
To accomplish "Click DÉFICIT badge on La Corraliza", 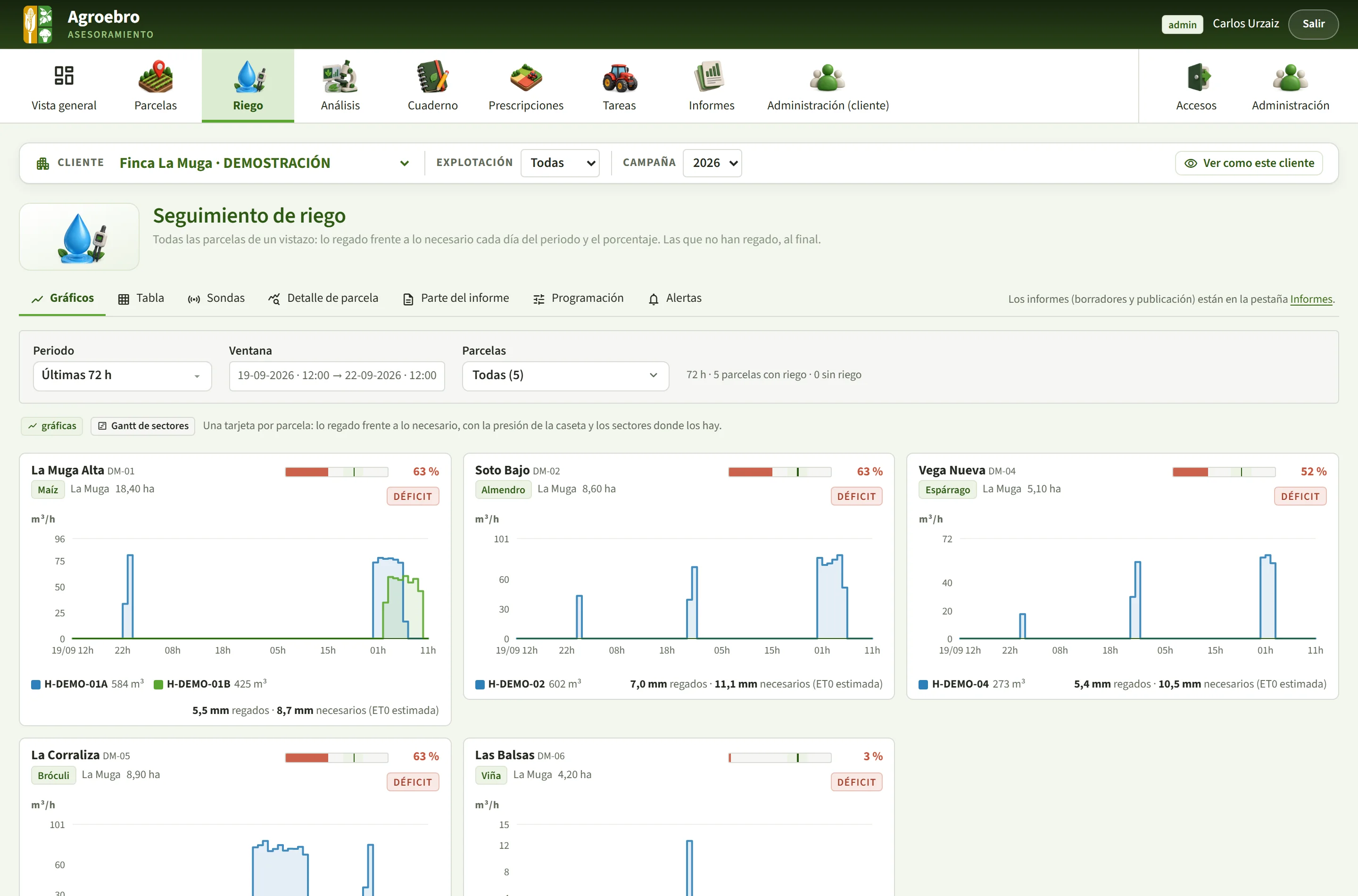I will coord(413,782).
